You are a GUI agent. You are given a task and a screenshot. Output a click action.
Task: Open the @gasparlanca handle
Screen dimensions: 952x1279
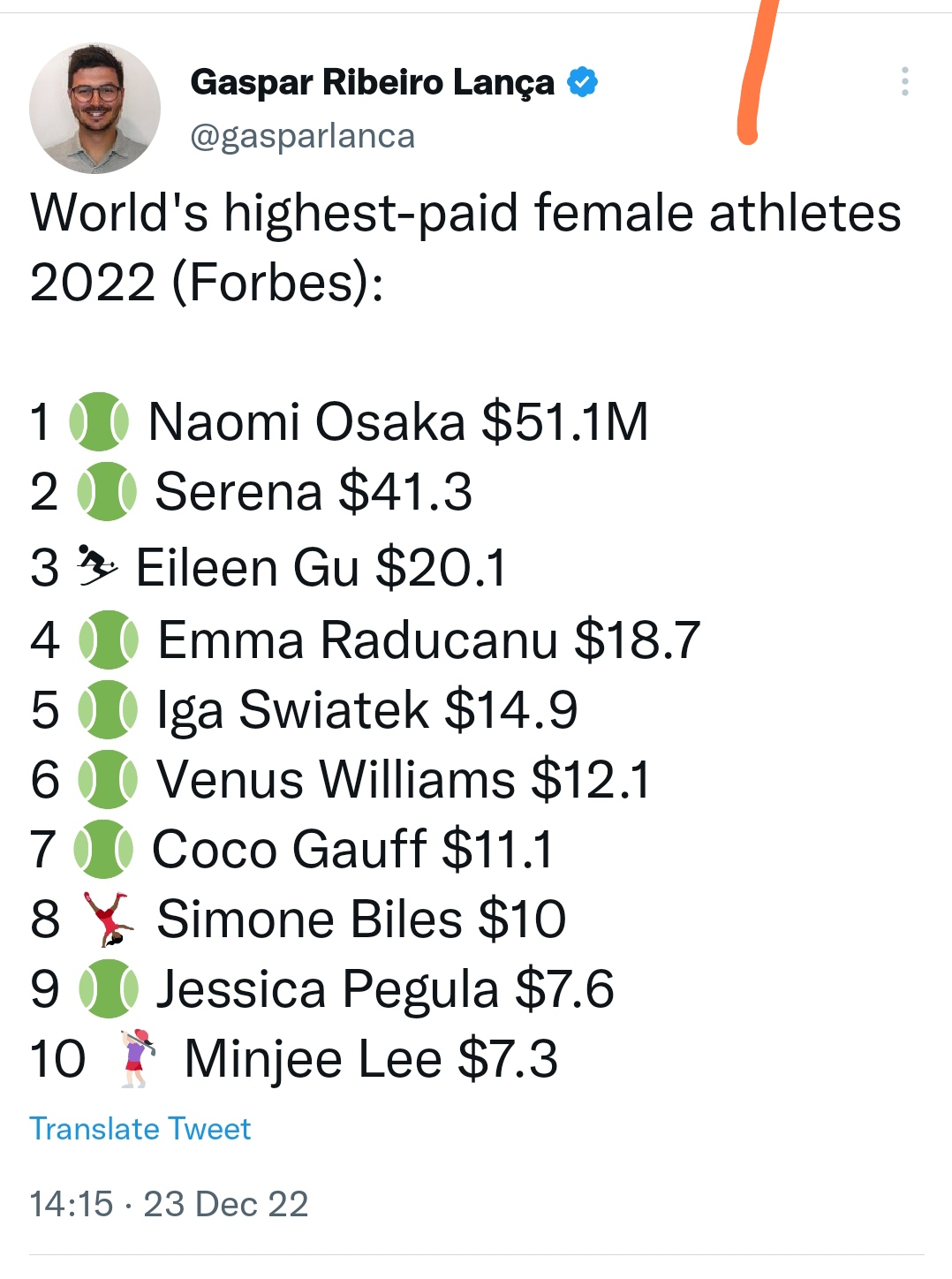pos(302,136)
